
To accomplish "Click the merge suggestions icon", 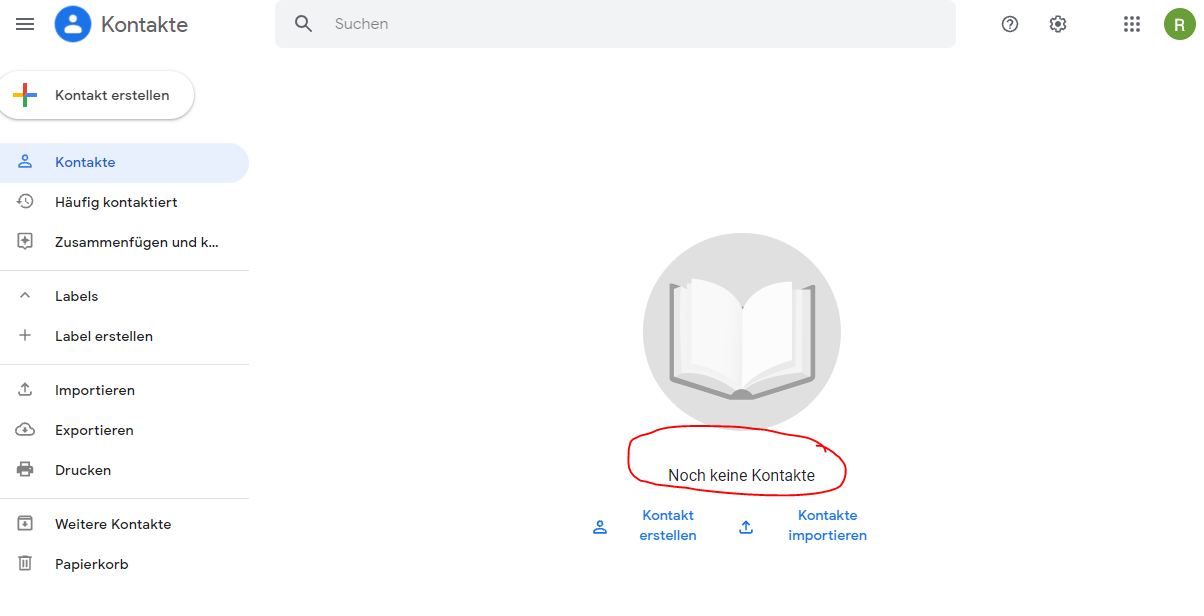I will [x=25, y=242].
